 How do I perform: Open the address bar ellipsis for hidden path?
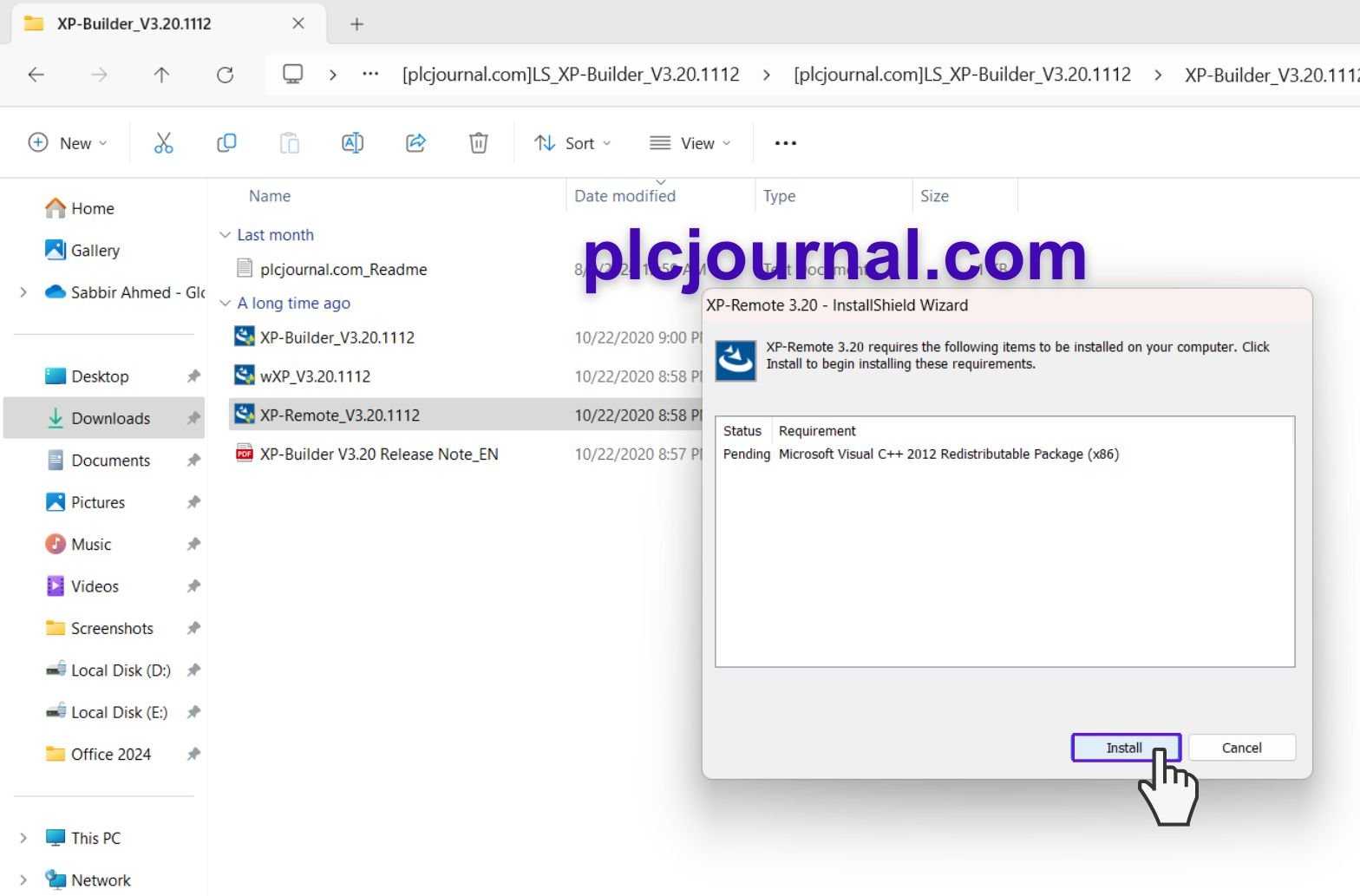tap(370, 75)
